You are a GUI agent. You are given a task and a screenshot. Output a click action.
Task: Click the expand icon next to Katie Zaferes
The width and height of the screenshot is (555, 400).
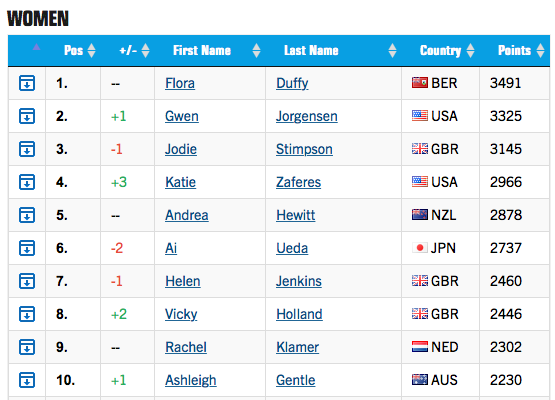[x=27, y=182]
